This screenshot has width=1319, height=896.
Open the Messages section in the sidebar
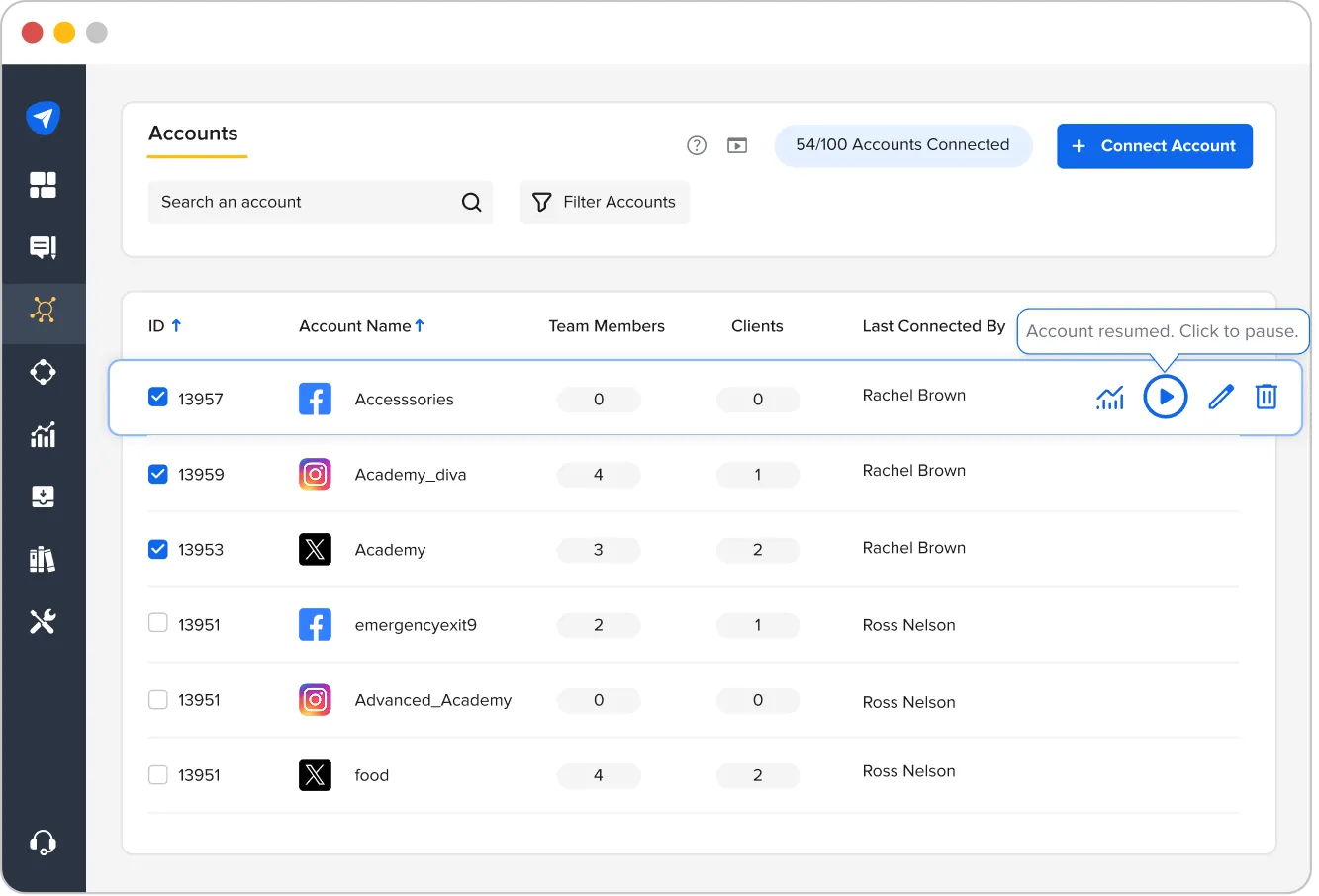[44, 247]
